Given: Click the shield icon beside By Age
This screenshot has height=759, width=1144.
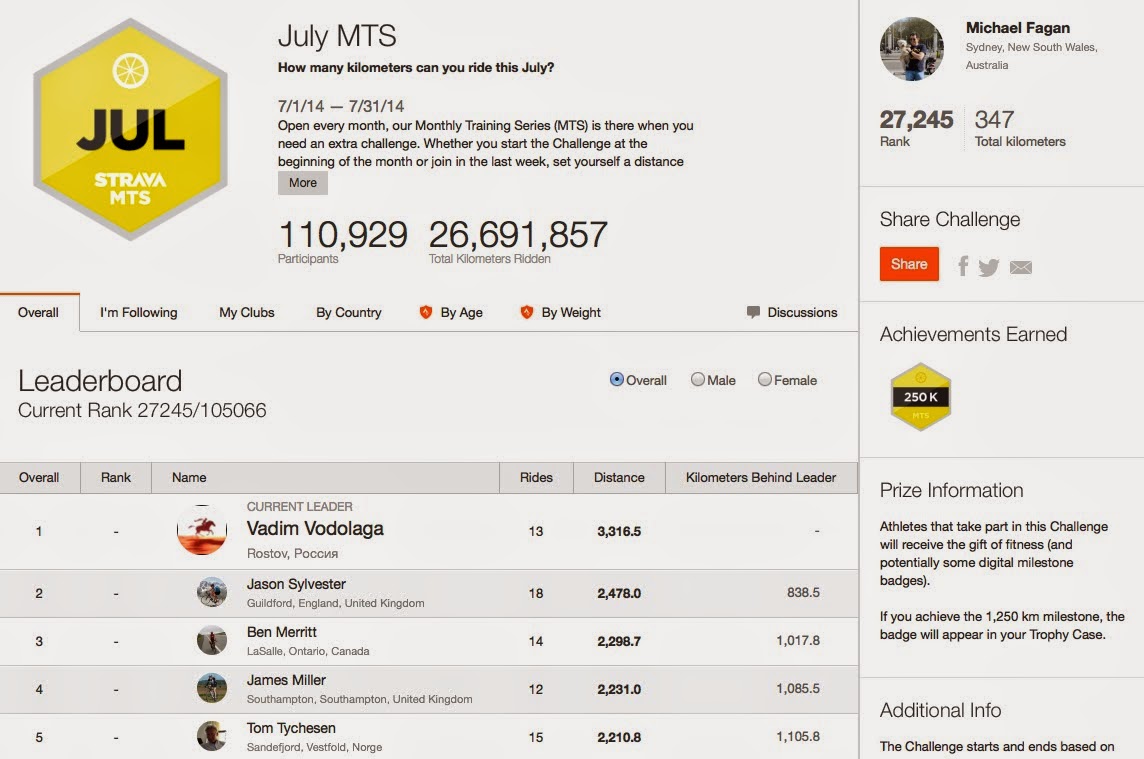Looking at the screenshot, I should pyautogui.click(x=426, y=312).
